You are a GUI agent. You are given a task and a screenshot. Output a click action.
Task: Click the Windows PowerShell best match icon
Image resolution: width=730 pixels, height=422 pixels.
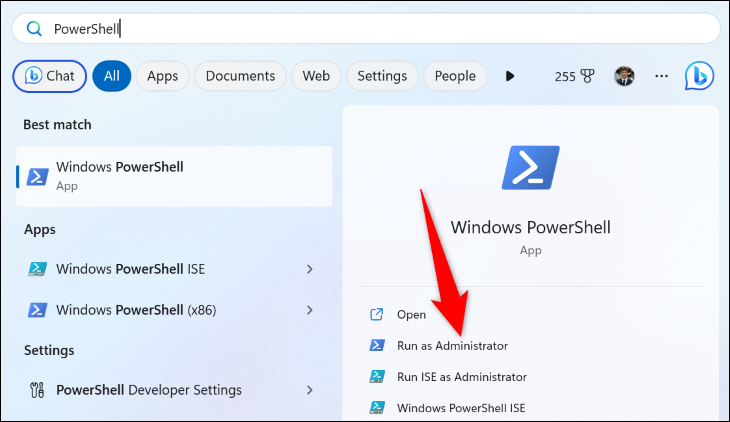38,177
